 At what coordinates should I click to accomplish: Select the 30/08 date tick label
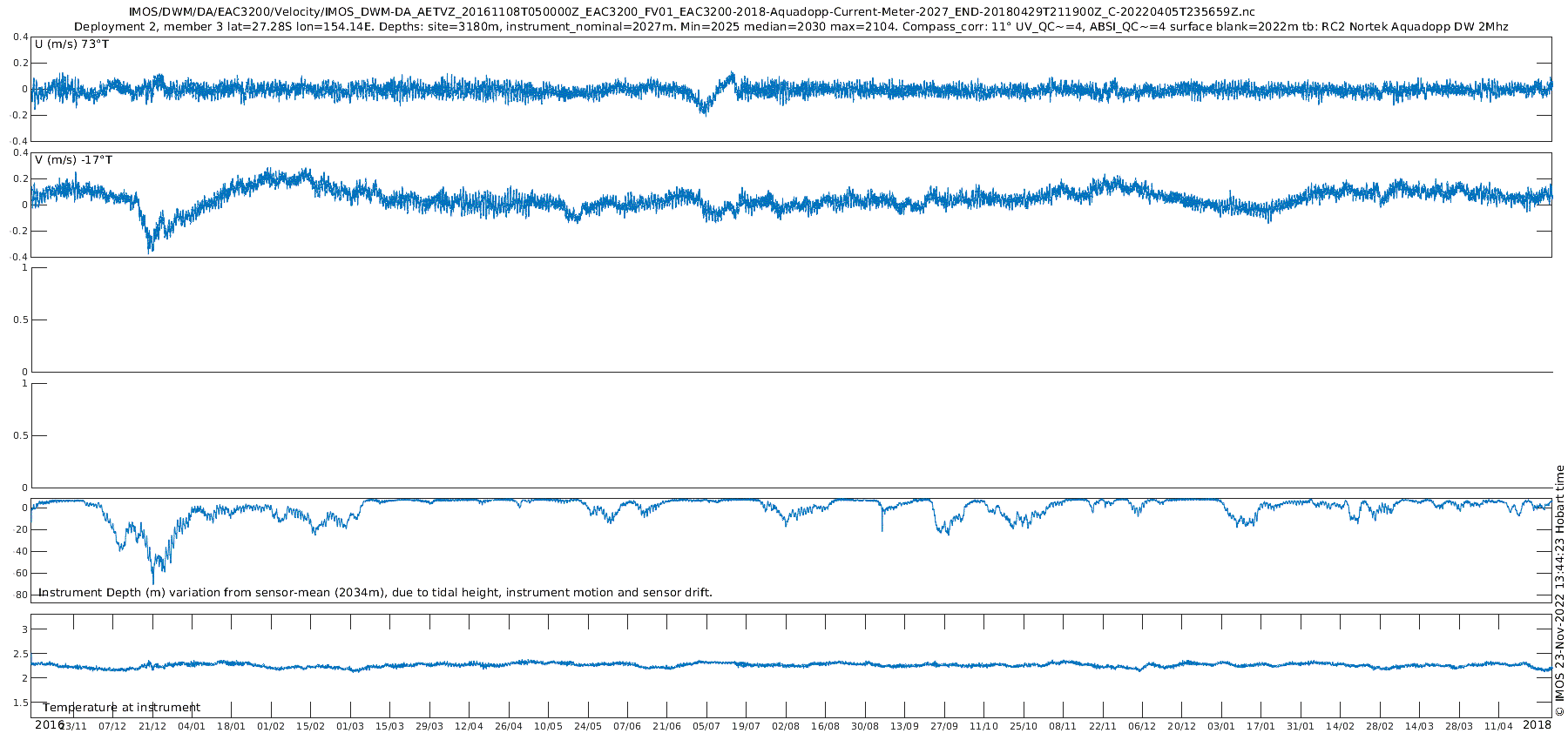tap(865, 727)
